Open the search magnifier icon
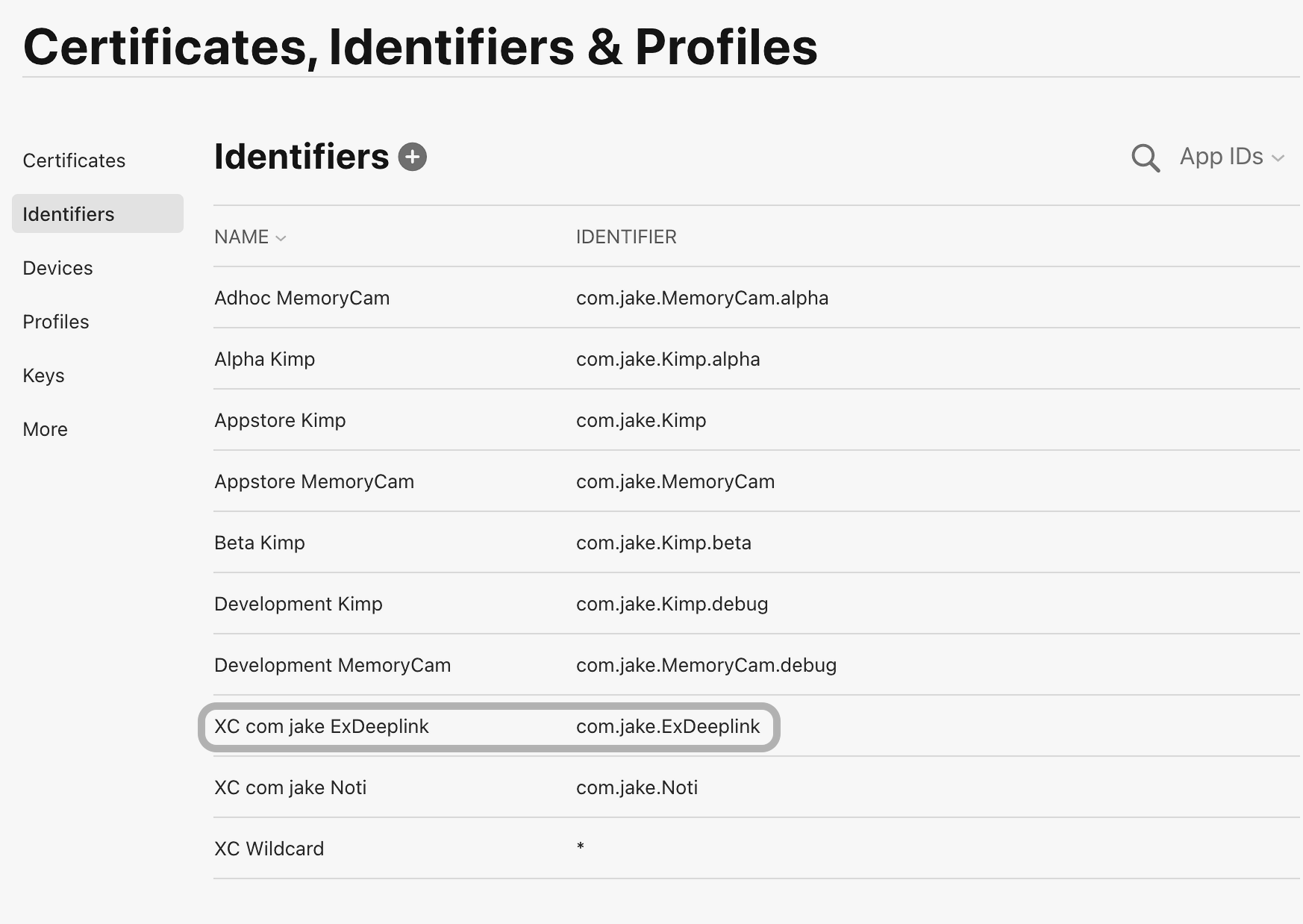 pyautogui.click(x=1145, y=158)
